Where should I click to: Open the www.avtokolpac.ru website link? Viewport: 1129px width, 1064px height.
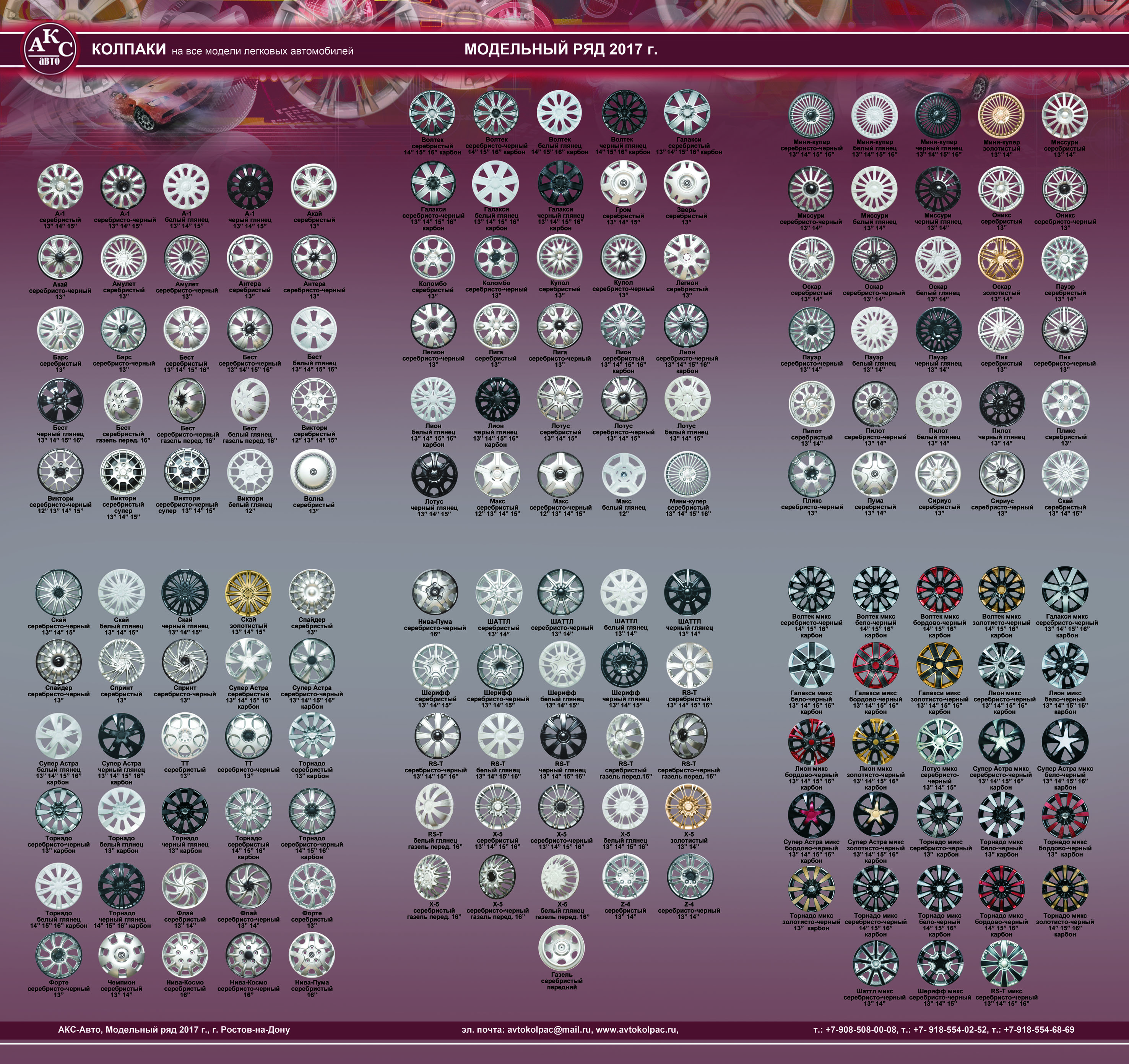[x=637, y=1029]
